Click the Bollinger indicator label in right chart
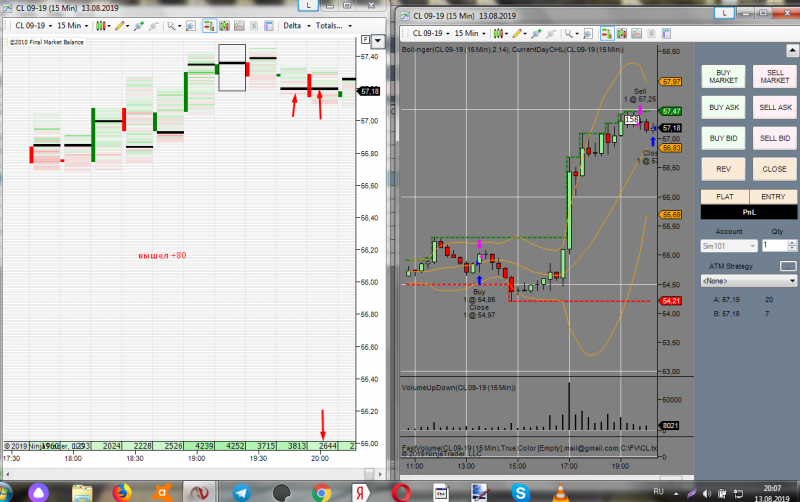 click(455, 49)
